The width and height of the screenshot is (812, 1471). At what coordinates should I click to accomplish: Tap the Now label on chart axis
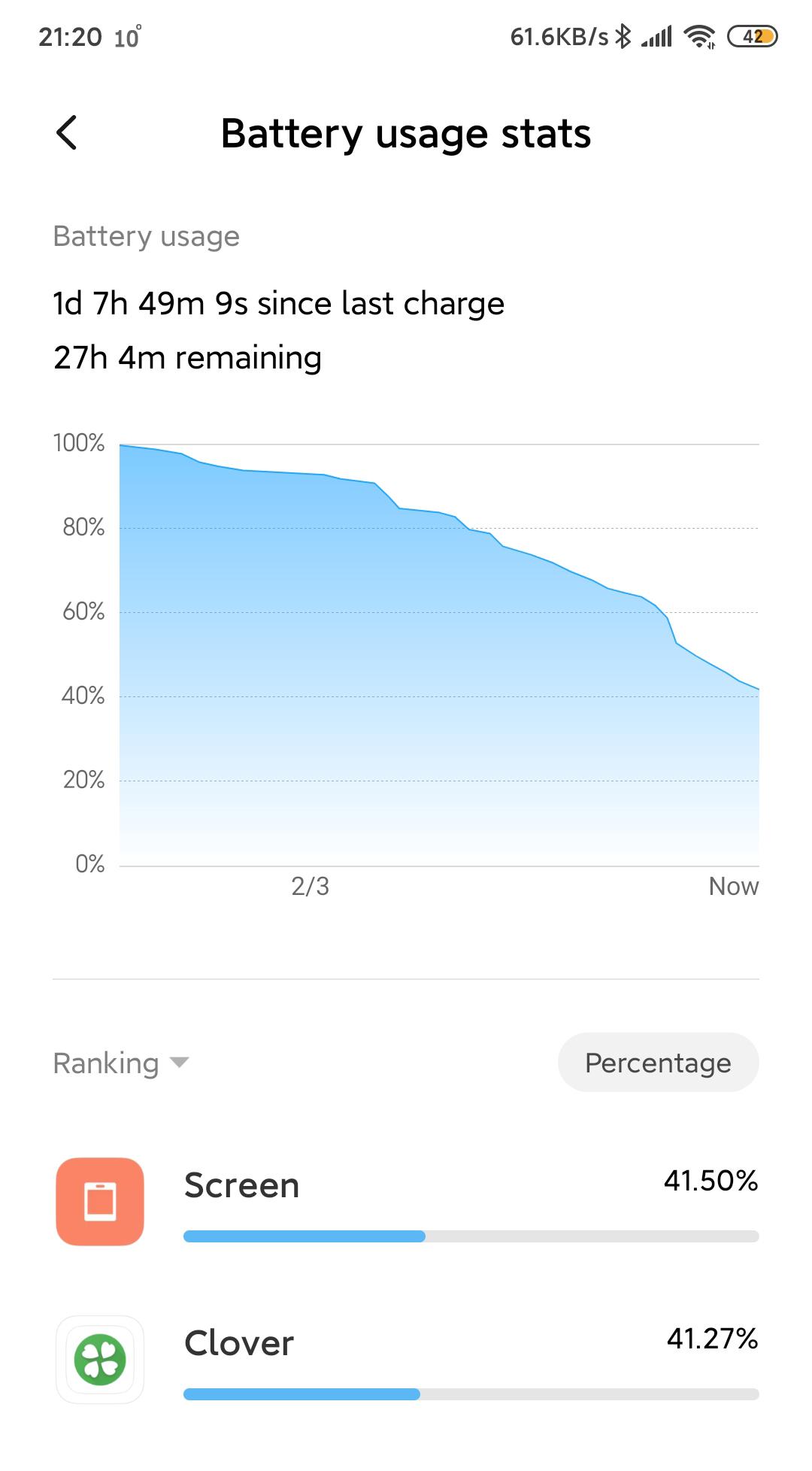tap(735, 886)
